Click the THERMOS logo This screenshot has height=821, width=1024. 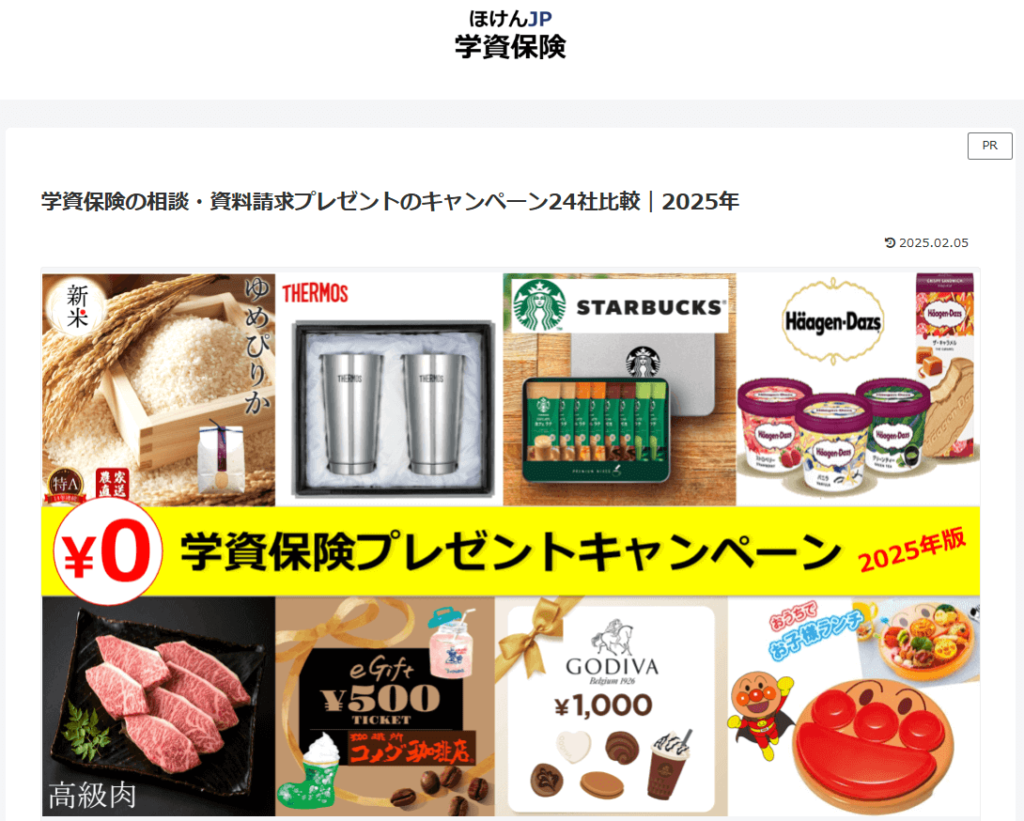click(315, 293)
